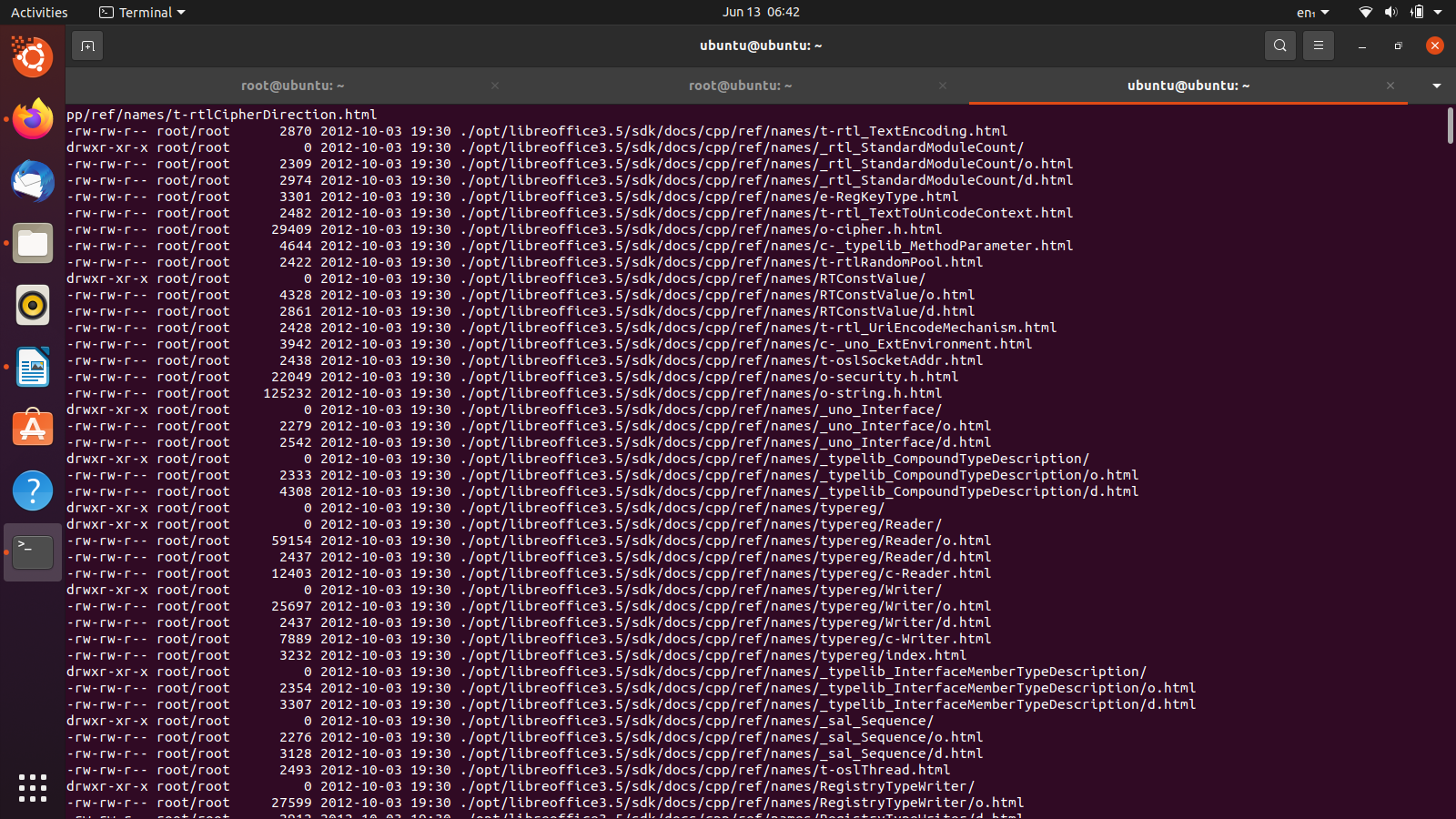The image size is (1456, 819).
Task: Click the size value 29409
Action: tap(291, 229)
